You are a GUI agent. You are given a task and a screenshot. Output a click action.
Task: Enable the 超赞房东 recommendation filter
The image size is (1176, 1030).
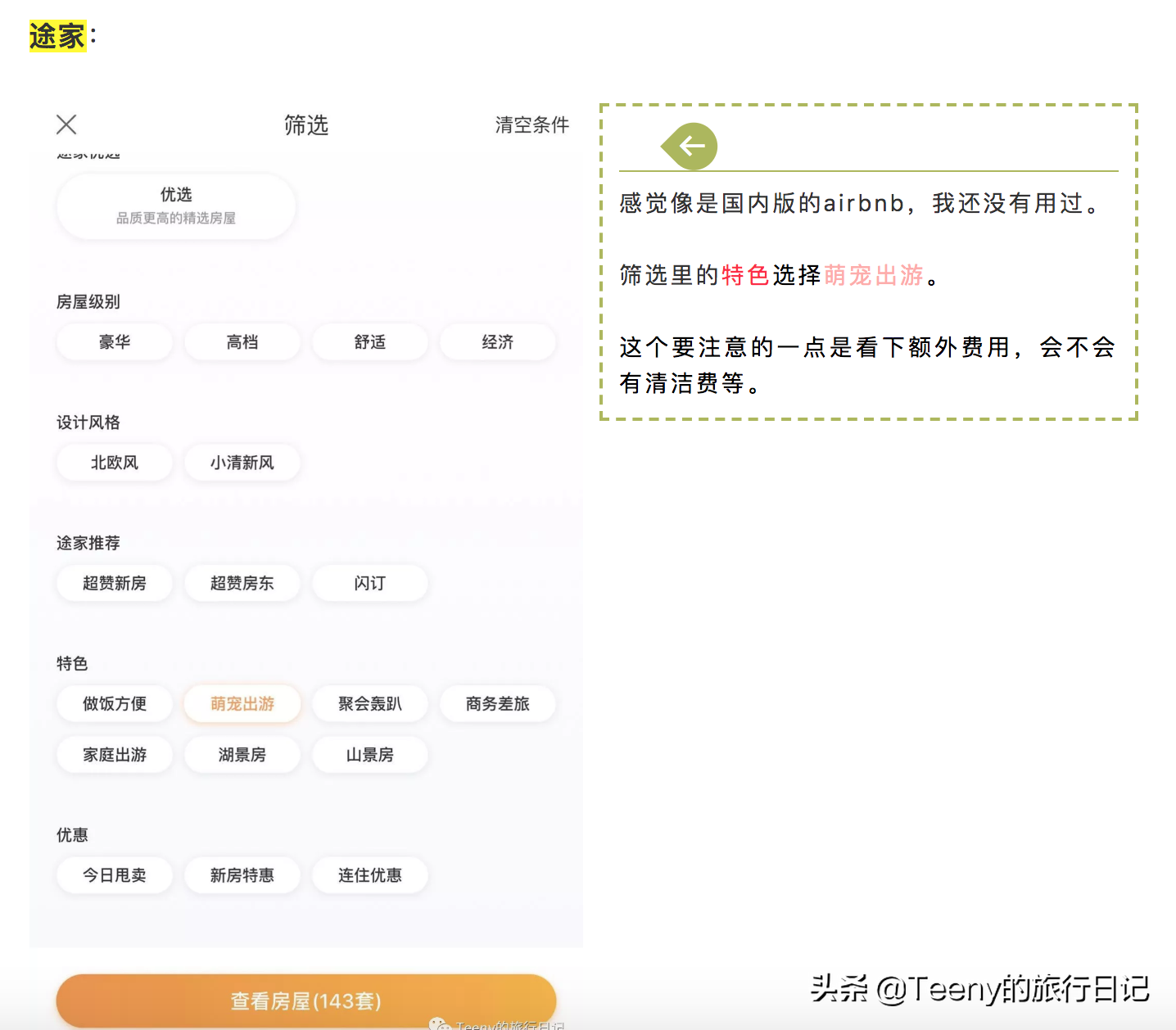pos(242,583)
